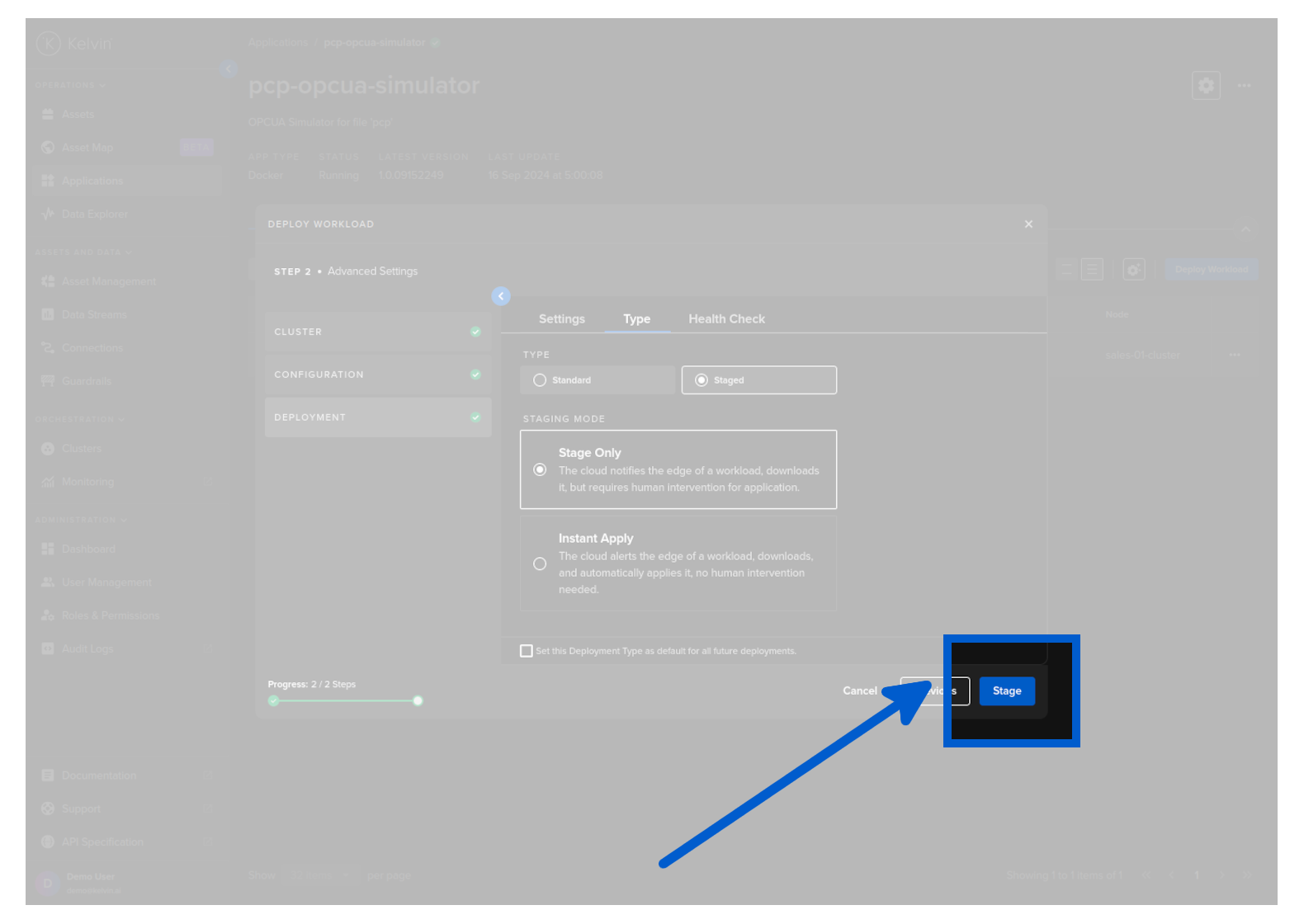This screenshot has height=924, width=1304.
Task: Open the Cluster step
Action: point(377,332)
